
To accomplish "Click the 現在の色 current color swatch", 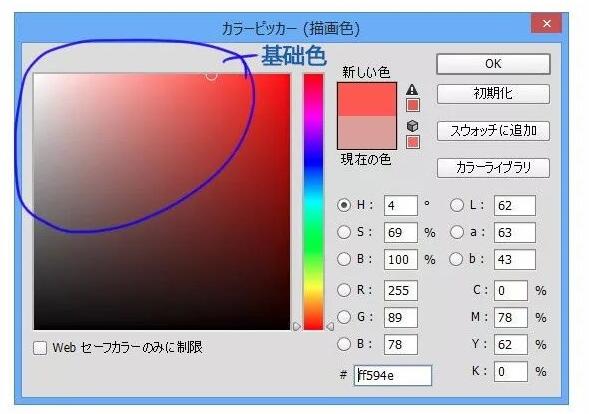I will click(x=367, y=132).
